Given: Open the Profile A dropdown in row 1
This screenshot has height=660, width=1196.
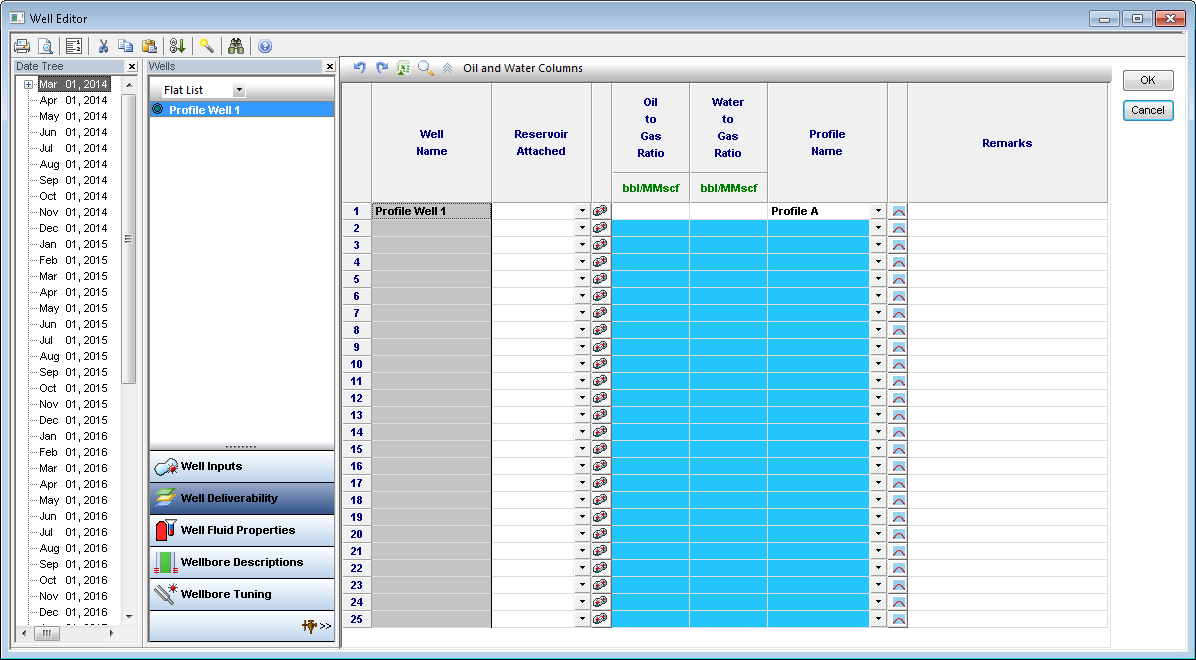Looking at the screenshot, I should pos(878,212).
